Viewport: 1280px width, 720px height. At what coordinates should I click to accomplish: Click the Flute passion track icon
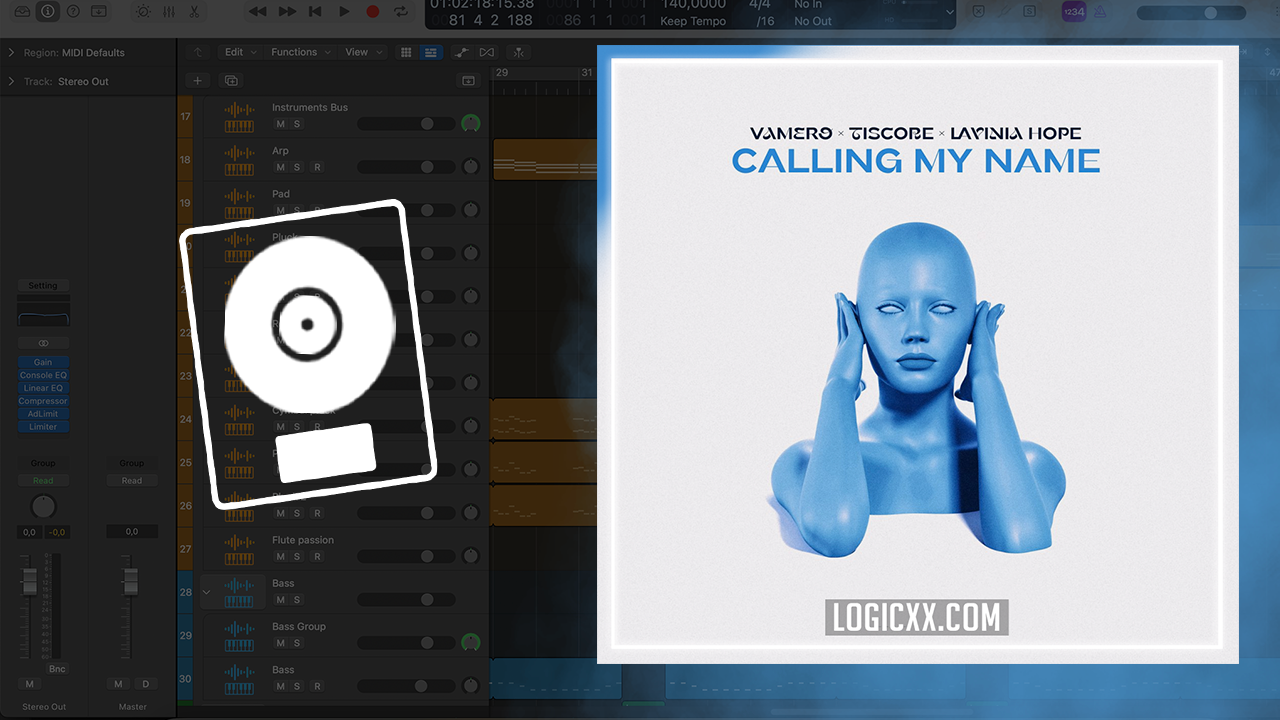click(239, 549)
